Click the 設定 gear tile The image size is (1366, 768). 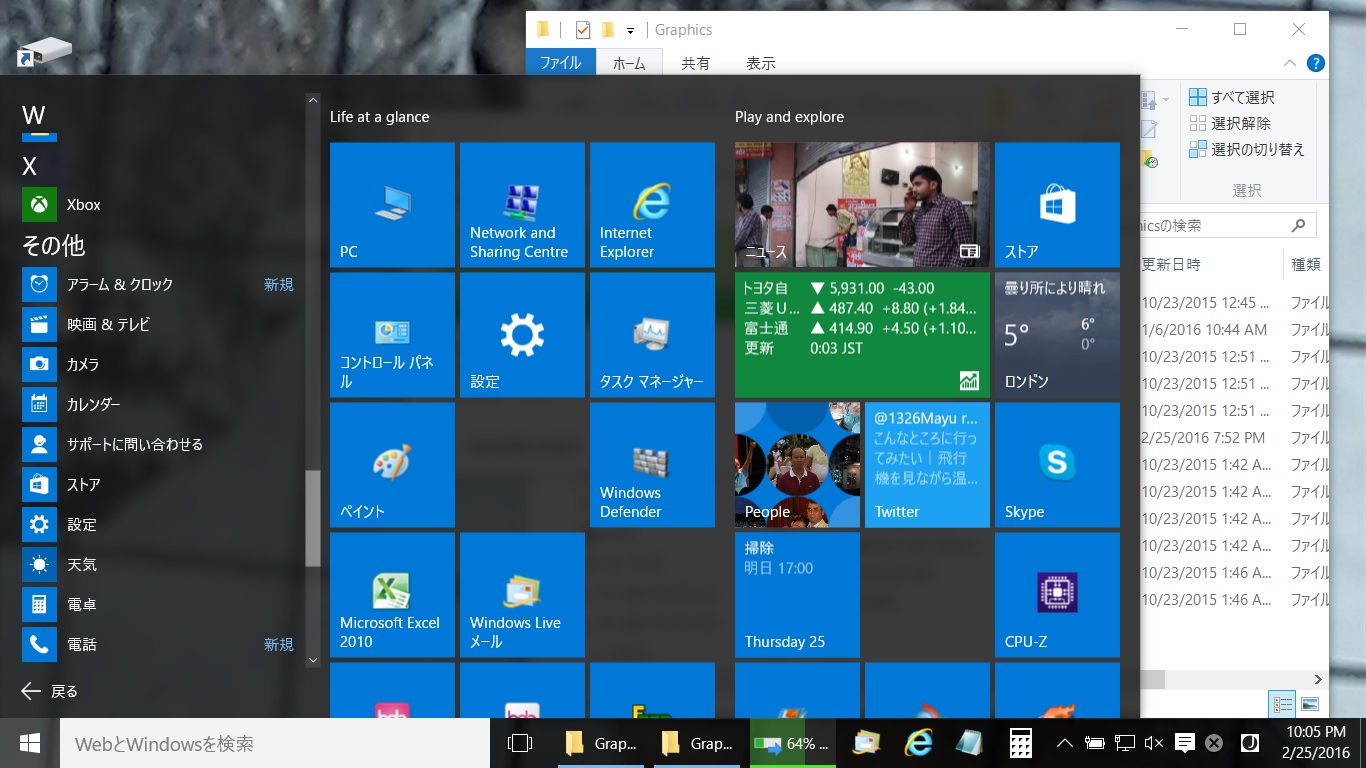[x=522, y=335]
